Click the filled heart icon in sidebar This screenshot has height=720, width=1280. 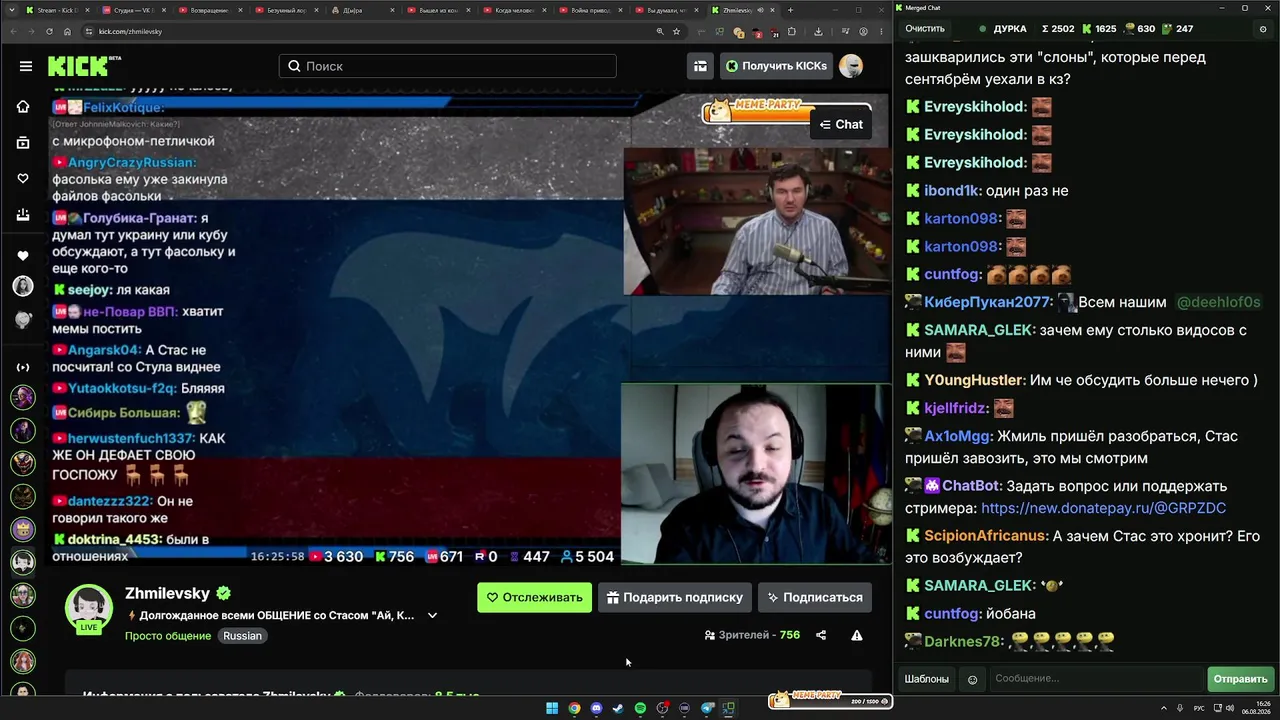tap(23, 256)
